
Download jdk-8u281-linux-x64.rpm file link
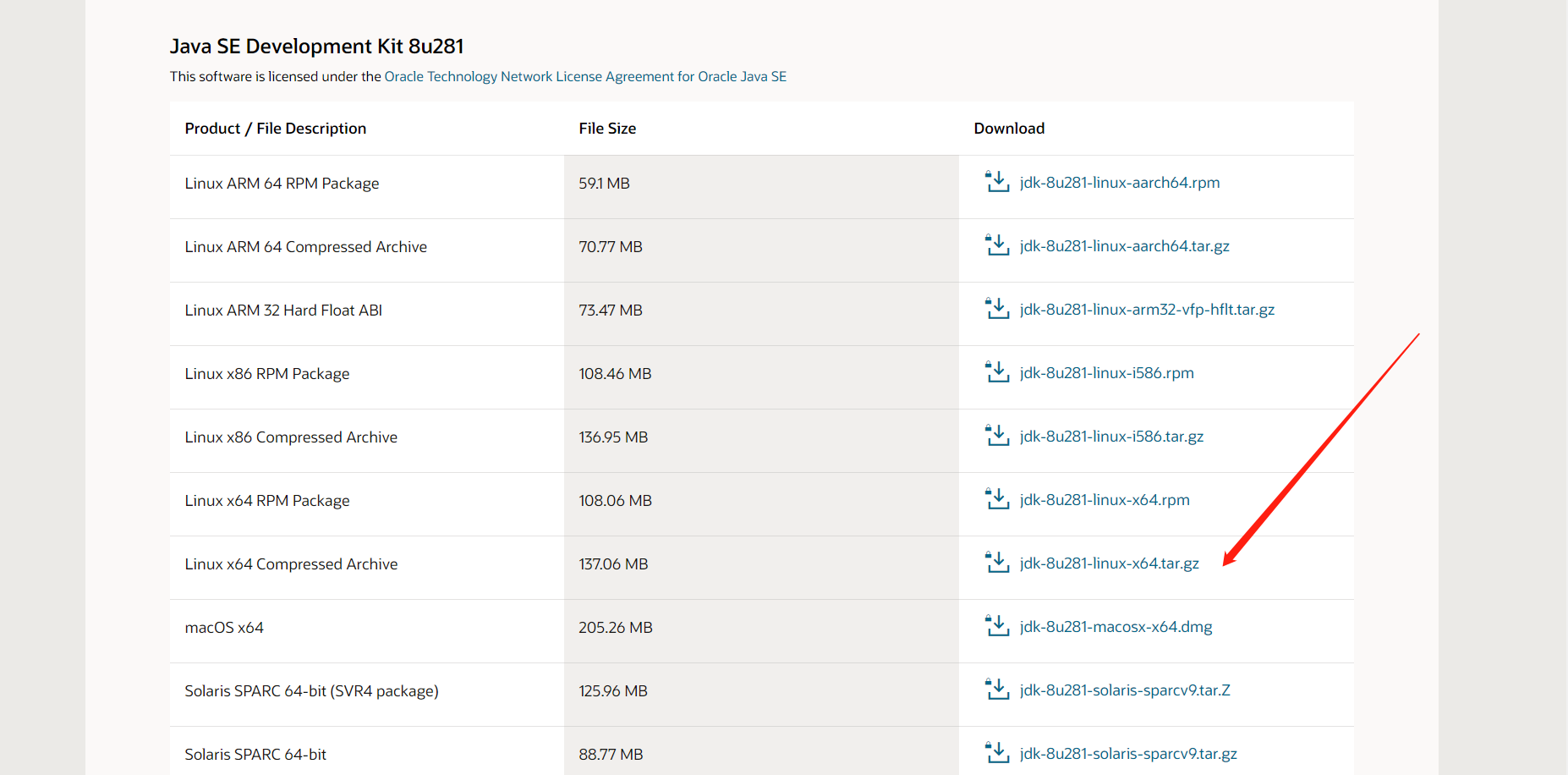tap(1105, 500)
